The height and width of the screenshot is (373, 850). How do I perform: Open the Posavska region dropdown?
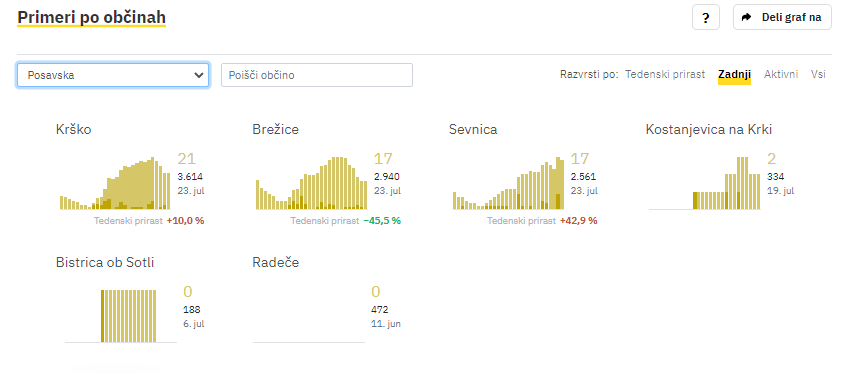[x=113, y=75]
